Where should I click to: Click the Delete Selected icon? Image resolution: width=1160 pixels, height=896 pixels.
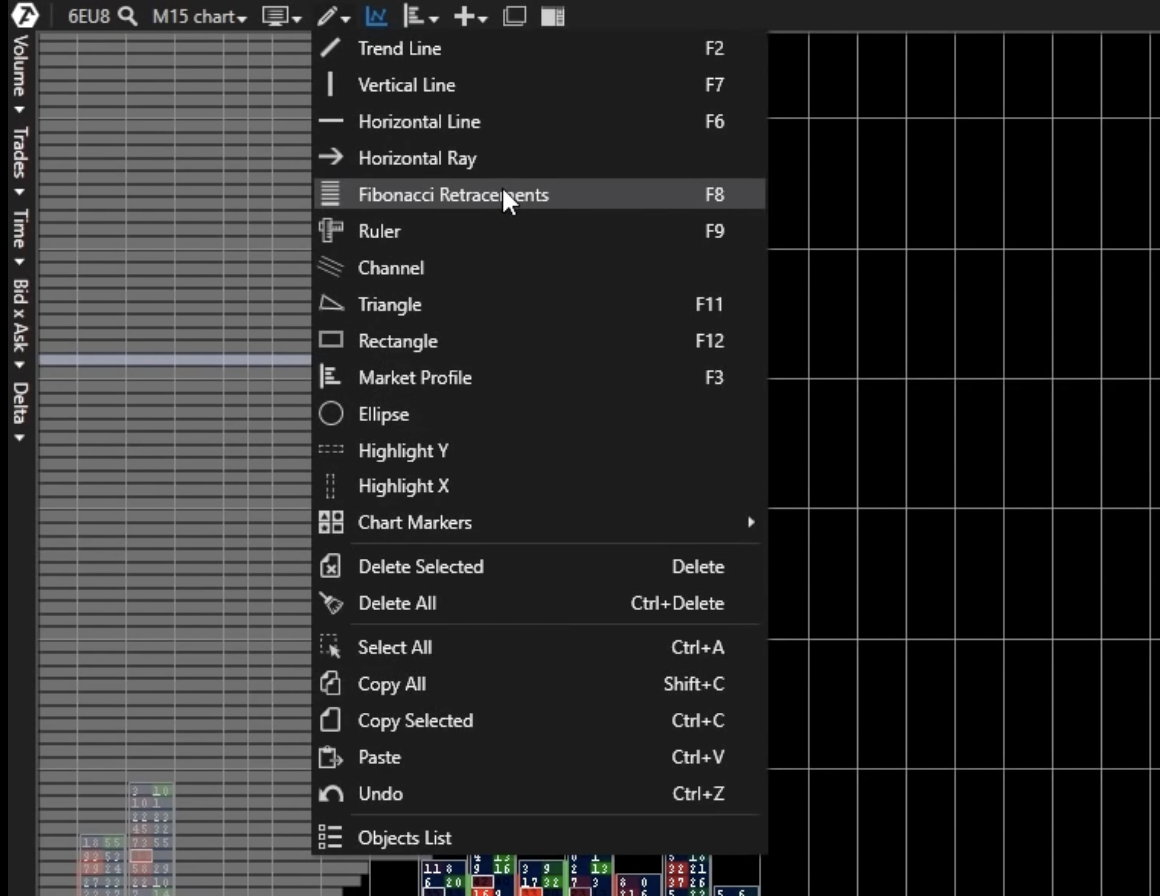(x=330, y=566)
